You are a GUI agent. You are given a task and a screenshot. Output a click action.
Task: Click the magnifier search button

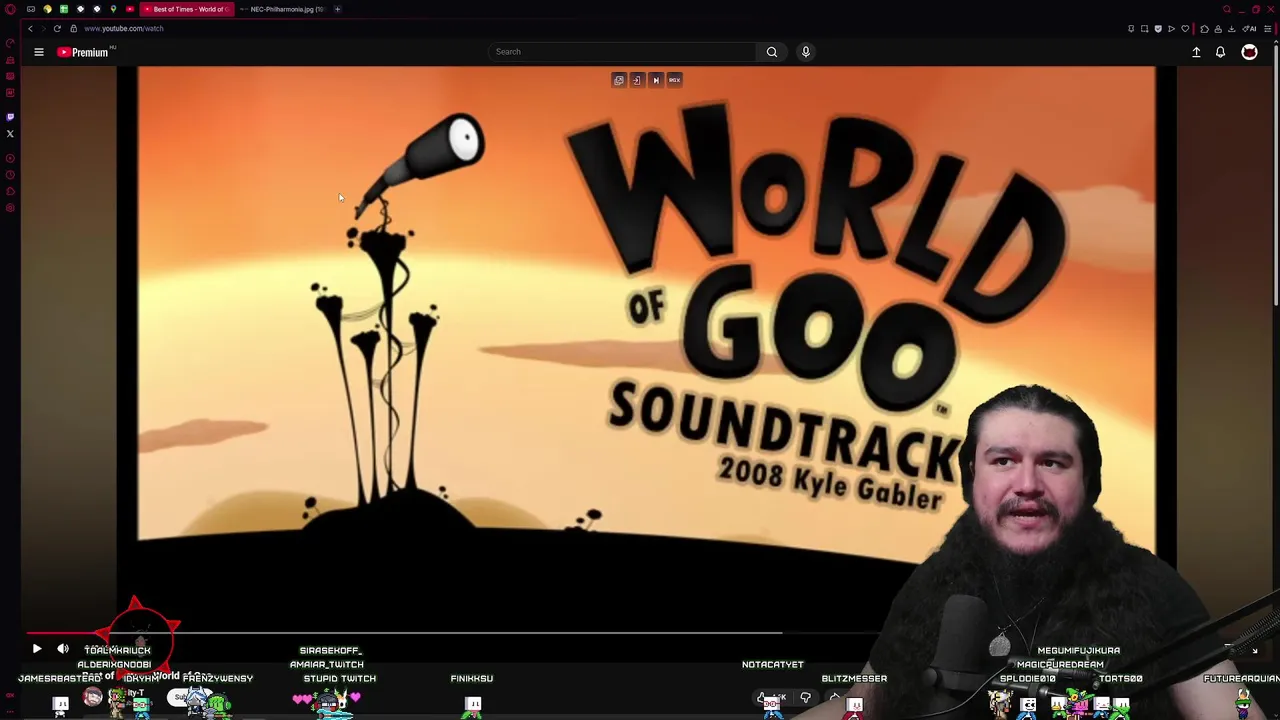tap(772, 52)
